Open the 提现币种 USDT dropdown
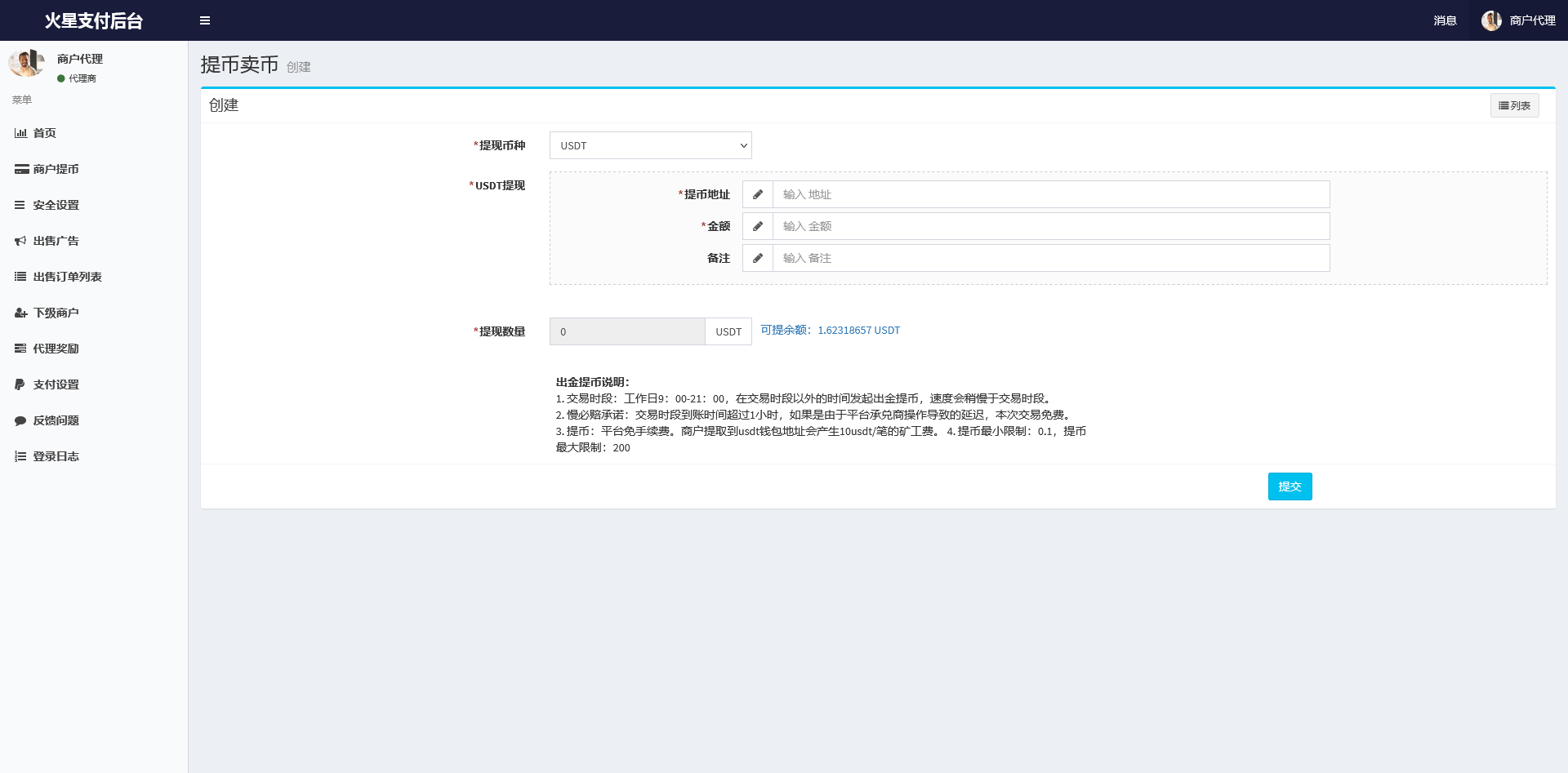This screenshot has width=1568, height=773. 650,145
